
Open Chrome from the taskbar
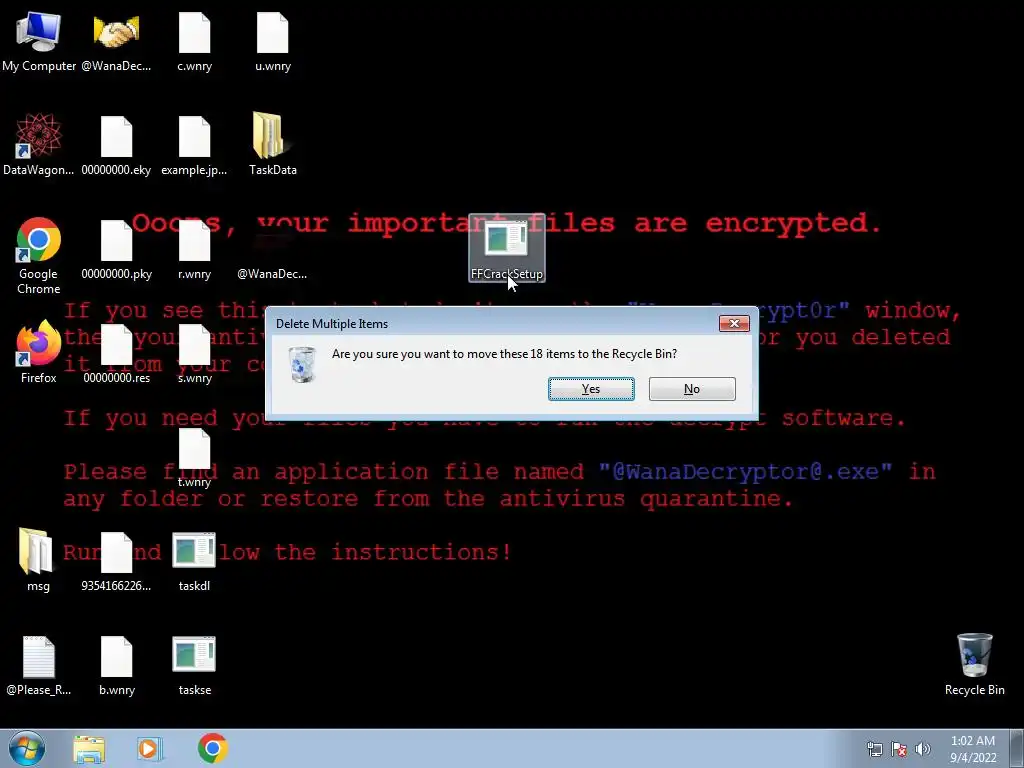point(212,748)
